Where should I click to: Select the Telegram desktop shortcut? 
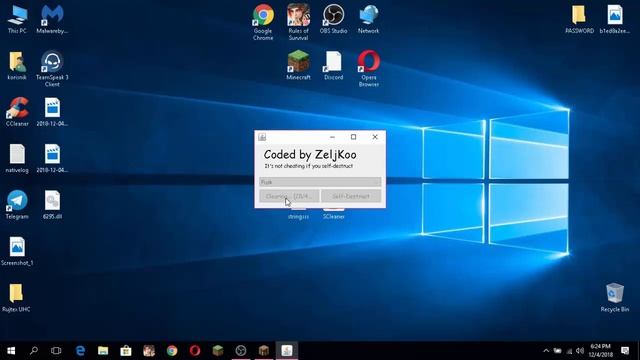tap(17, 205)
